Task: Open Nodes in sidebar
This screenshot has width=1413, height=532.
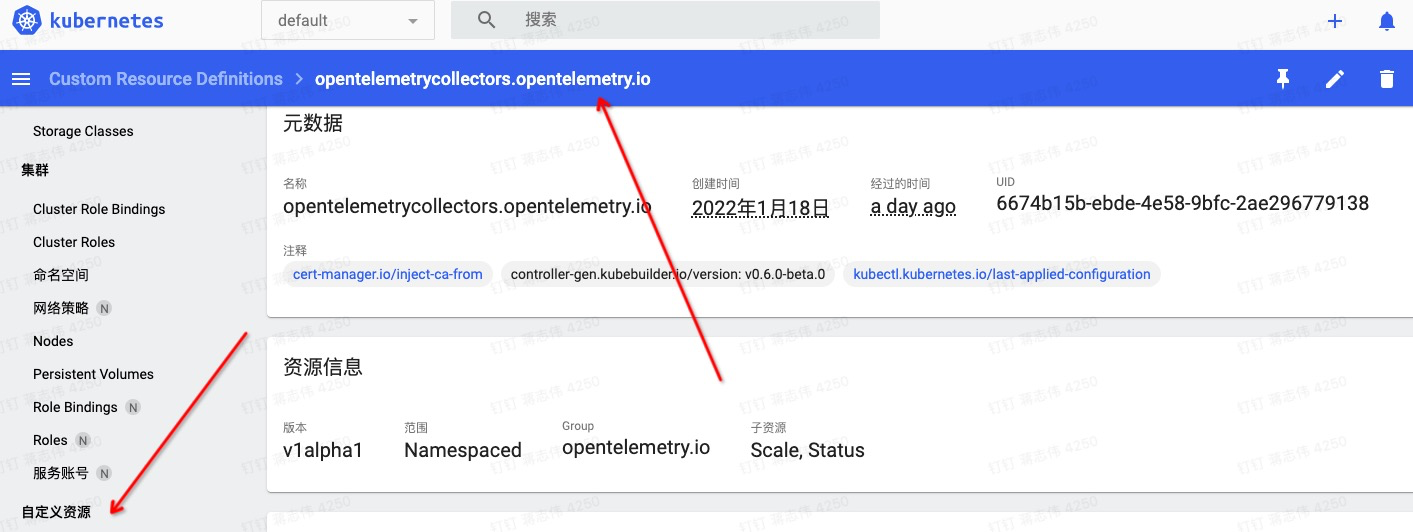Action: pos(53,341)
